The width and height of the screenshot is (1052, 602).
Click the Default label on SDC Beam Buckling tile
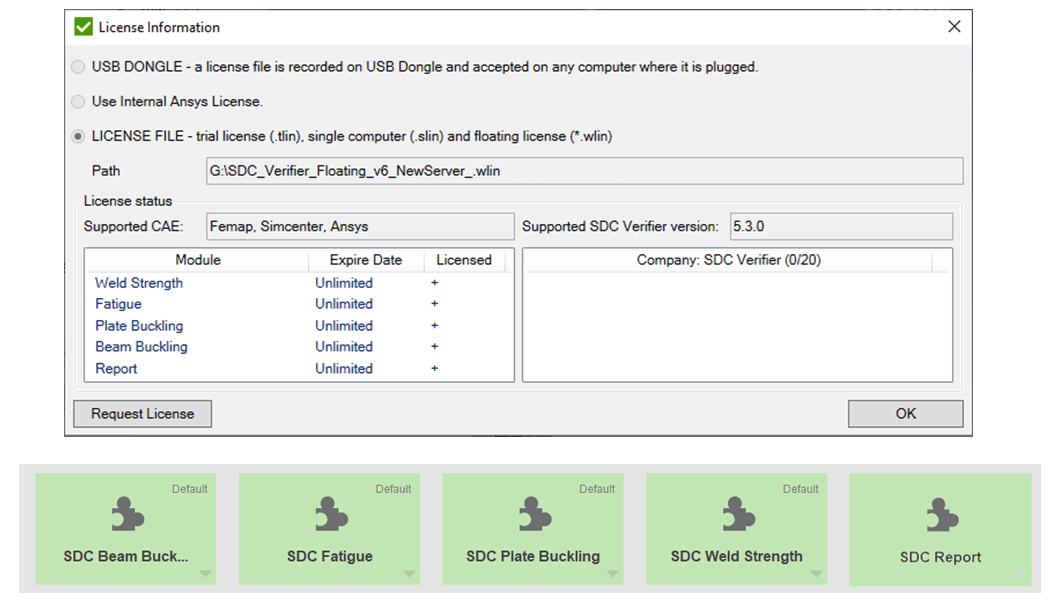[x=190, y=489]
